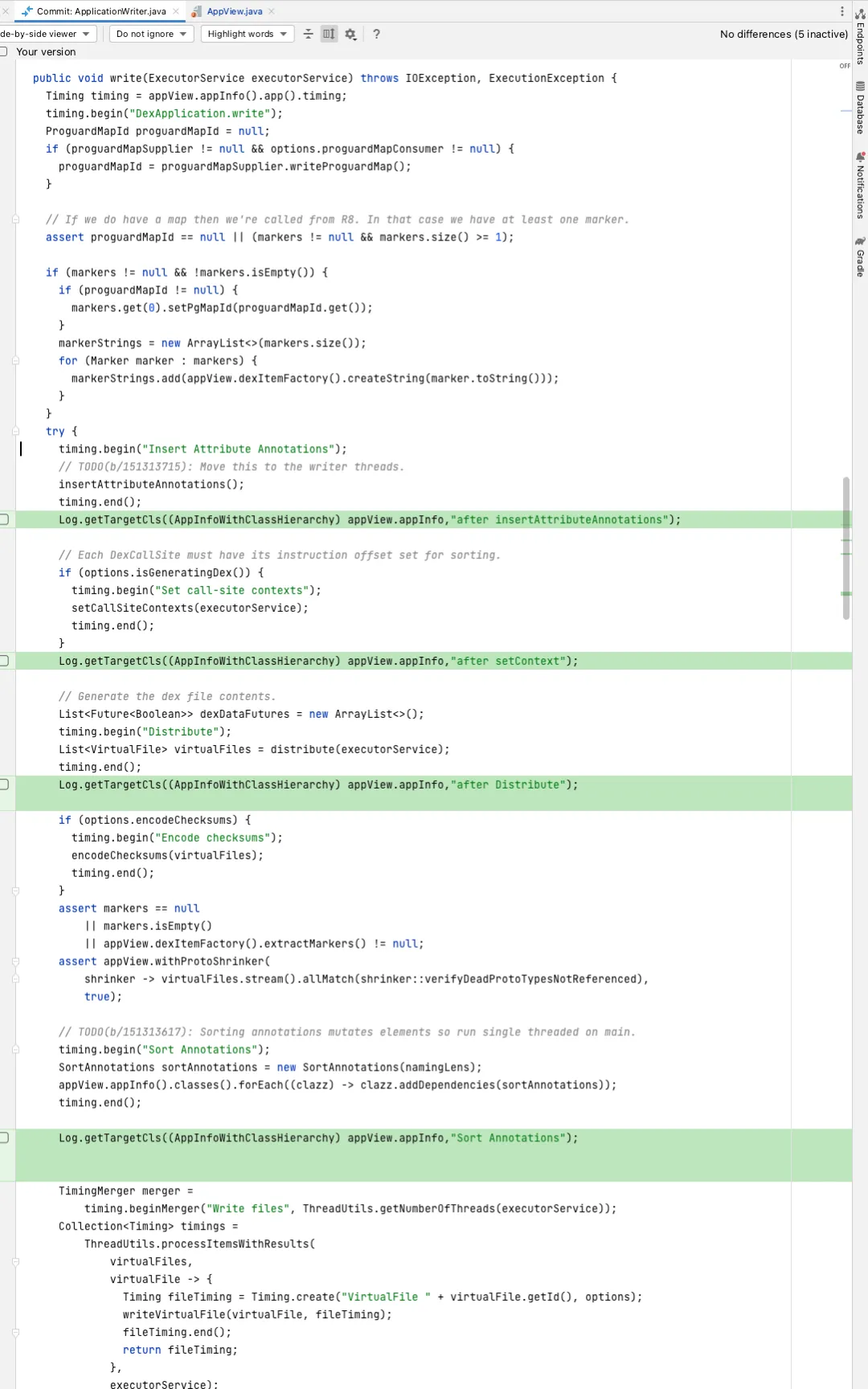The image size is (868, 1389).
Task: Open the Gradle tool window
Action: click(x=860, y=257)
